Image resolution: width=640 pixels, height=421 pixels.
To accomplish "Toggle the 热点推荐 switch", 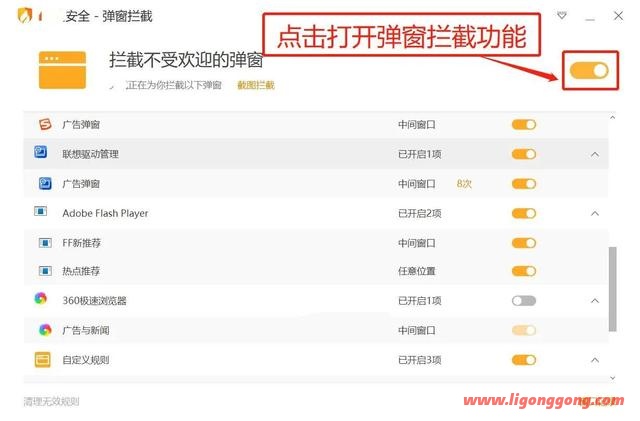I will tap(524, 271).
